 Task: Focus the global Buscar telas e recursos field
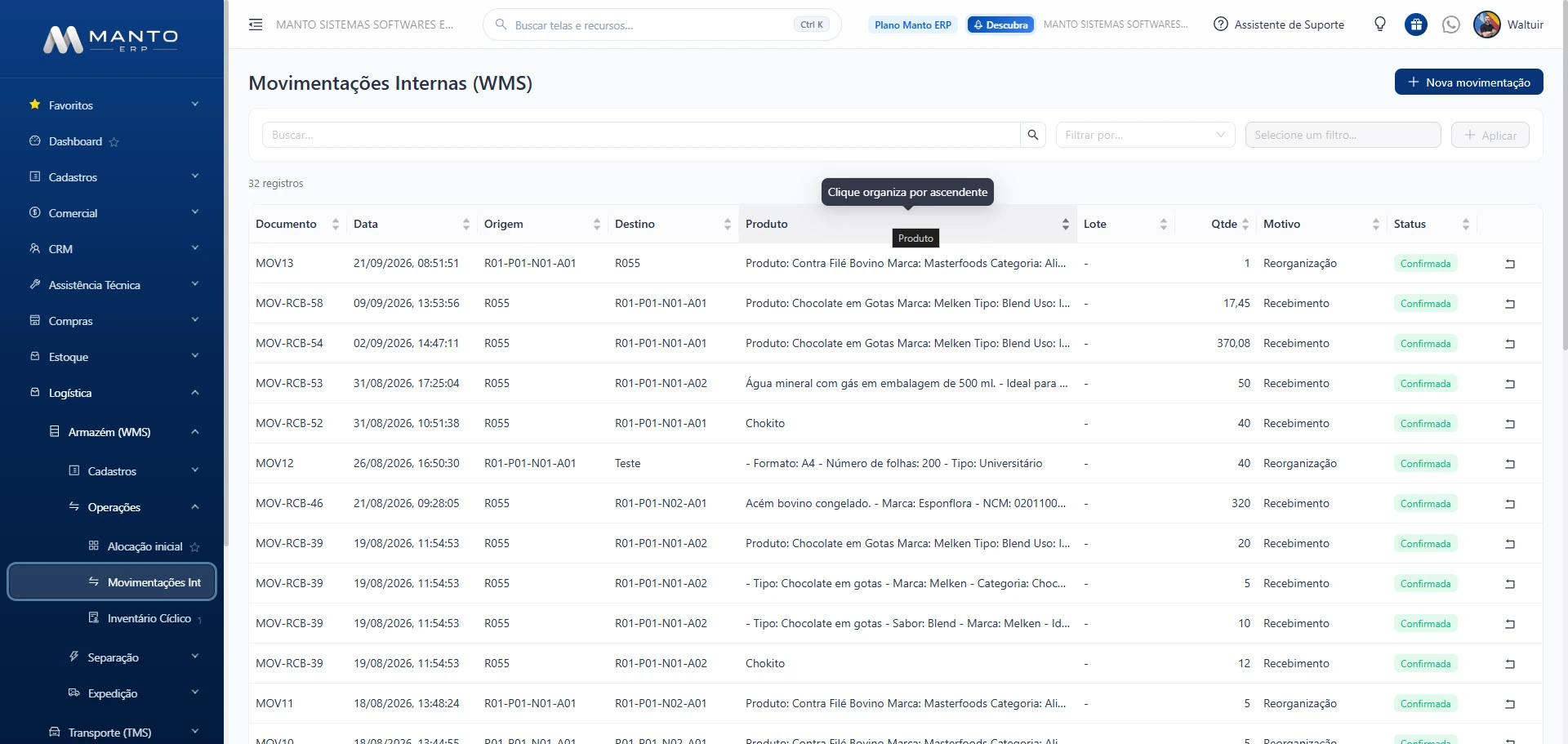tap(661, 25)
